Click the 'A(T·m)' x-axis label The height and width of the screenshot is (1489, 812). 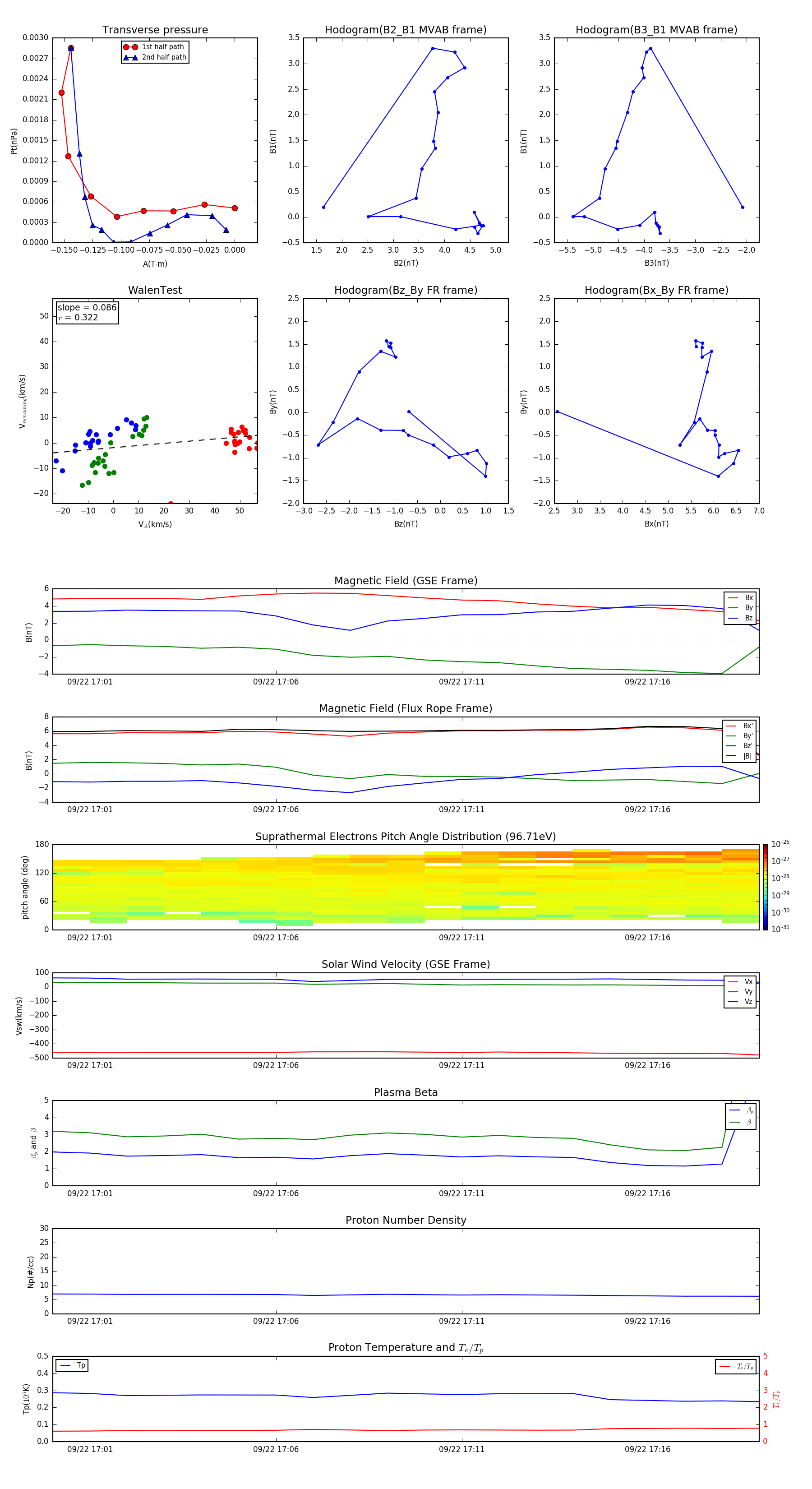(x=155, y=264)
